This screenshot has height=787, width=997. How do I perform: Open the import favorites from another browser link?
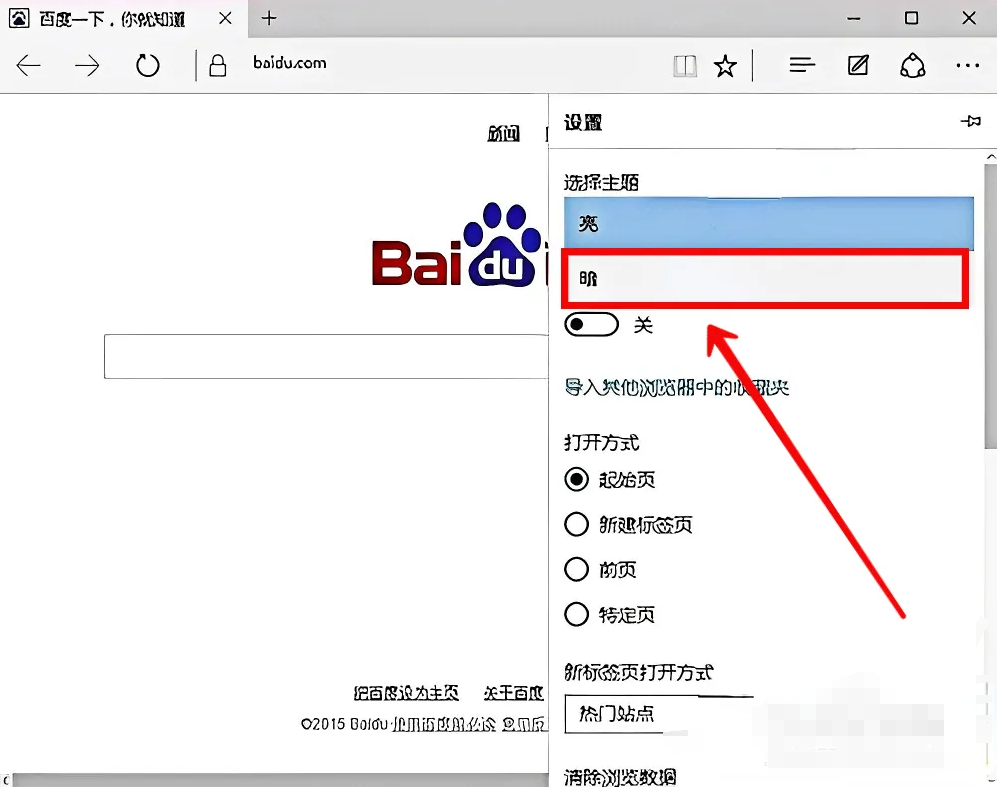click(x=677, y=387)
